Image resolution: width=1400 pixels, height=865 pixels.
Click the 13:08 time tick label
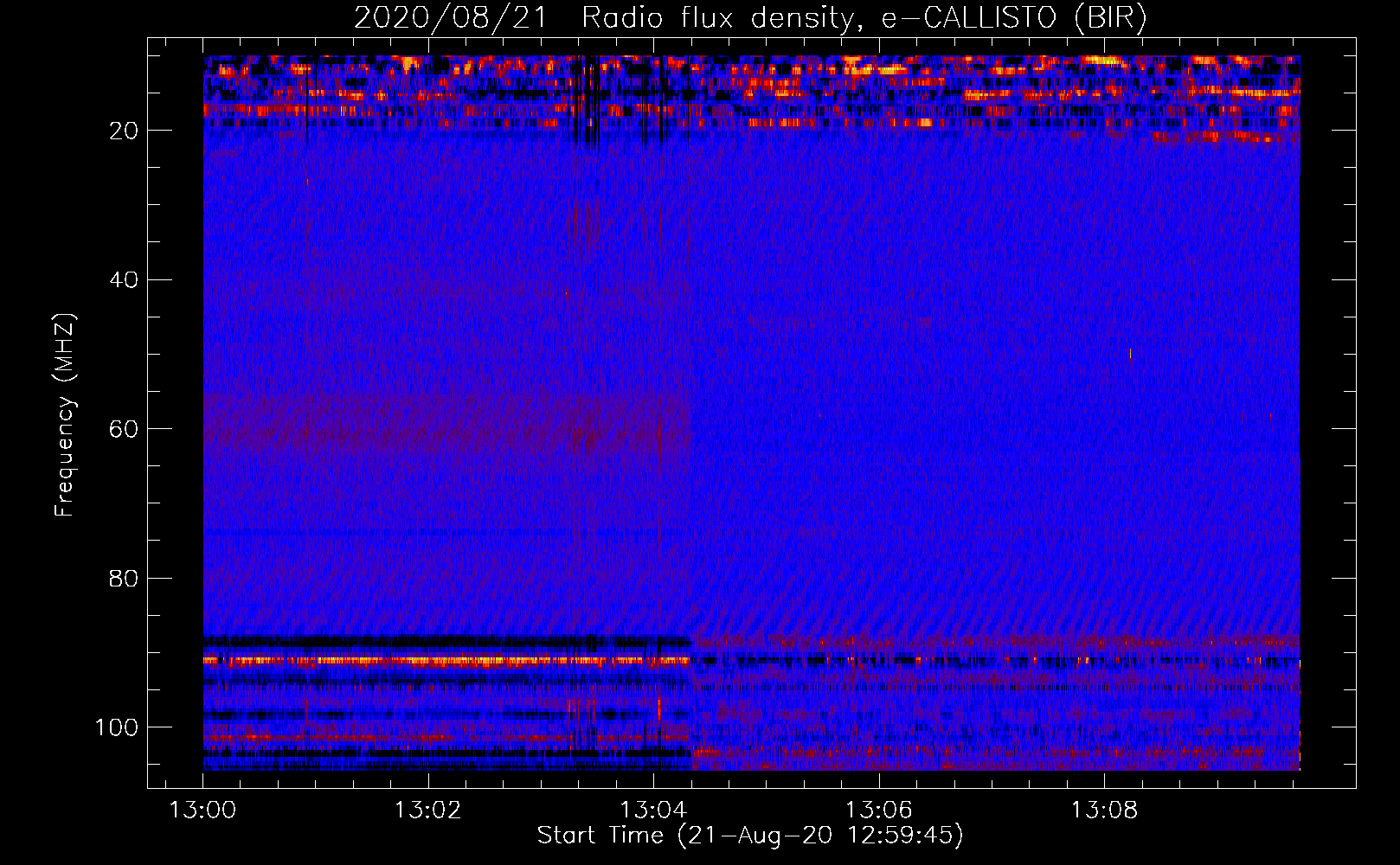(x=1104, y=811)
